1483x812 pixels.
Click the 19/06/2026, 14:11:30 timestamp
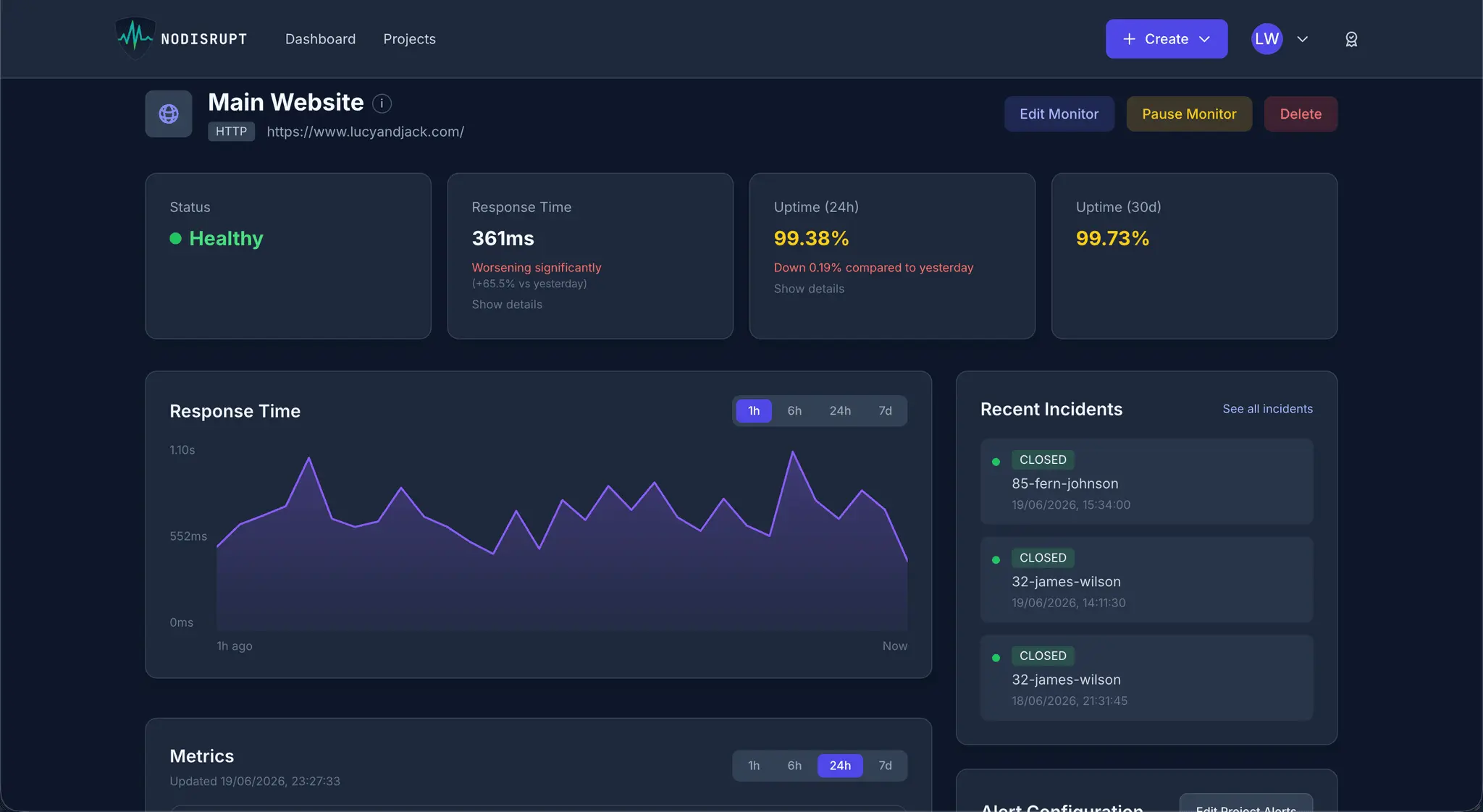(1069, 604)
